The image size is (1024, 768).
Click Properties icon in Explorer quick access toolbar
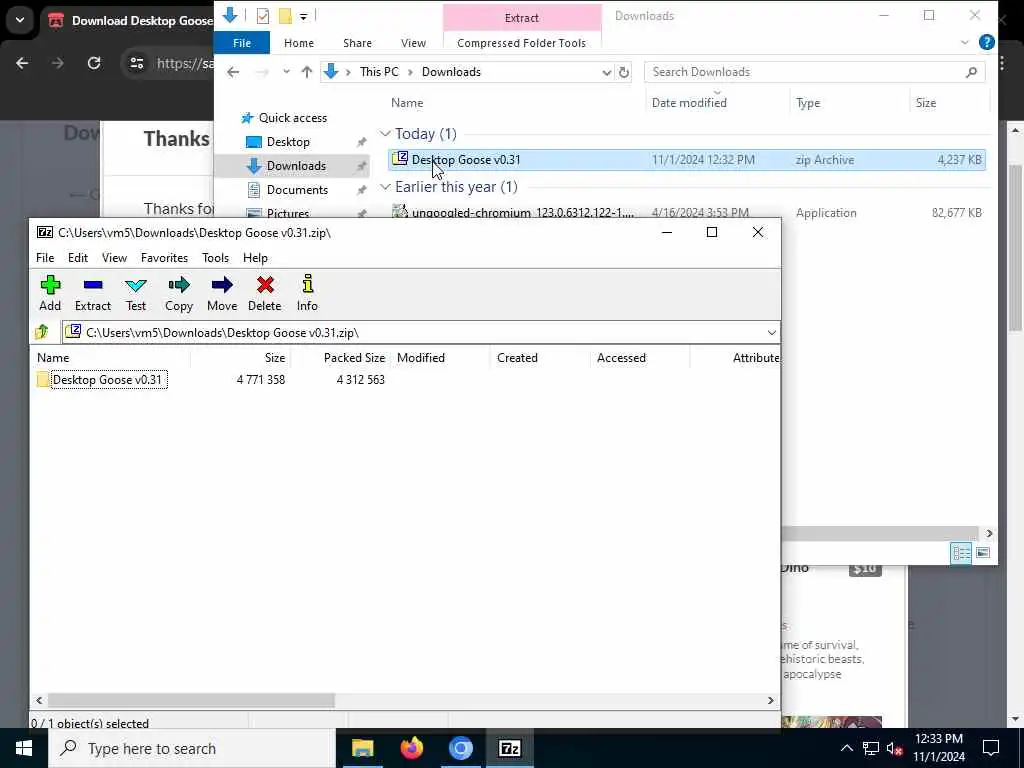[263, 16]
